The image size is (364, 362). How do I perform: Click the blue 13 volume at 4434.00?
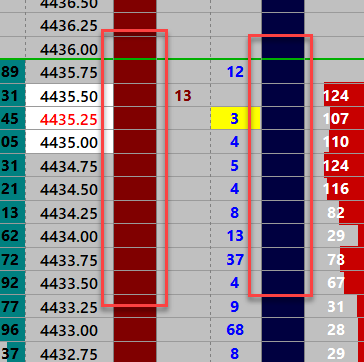(x=235, y=236)
